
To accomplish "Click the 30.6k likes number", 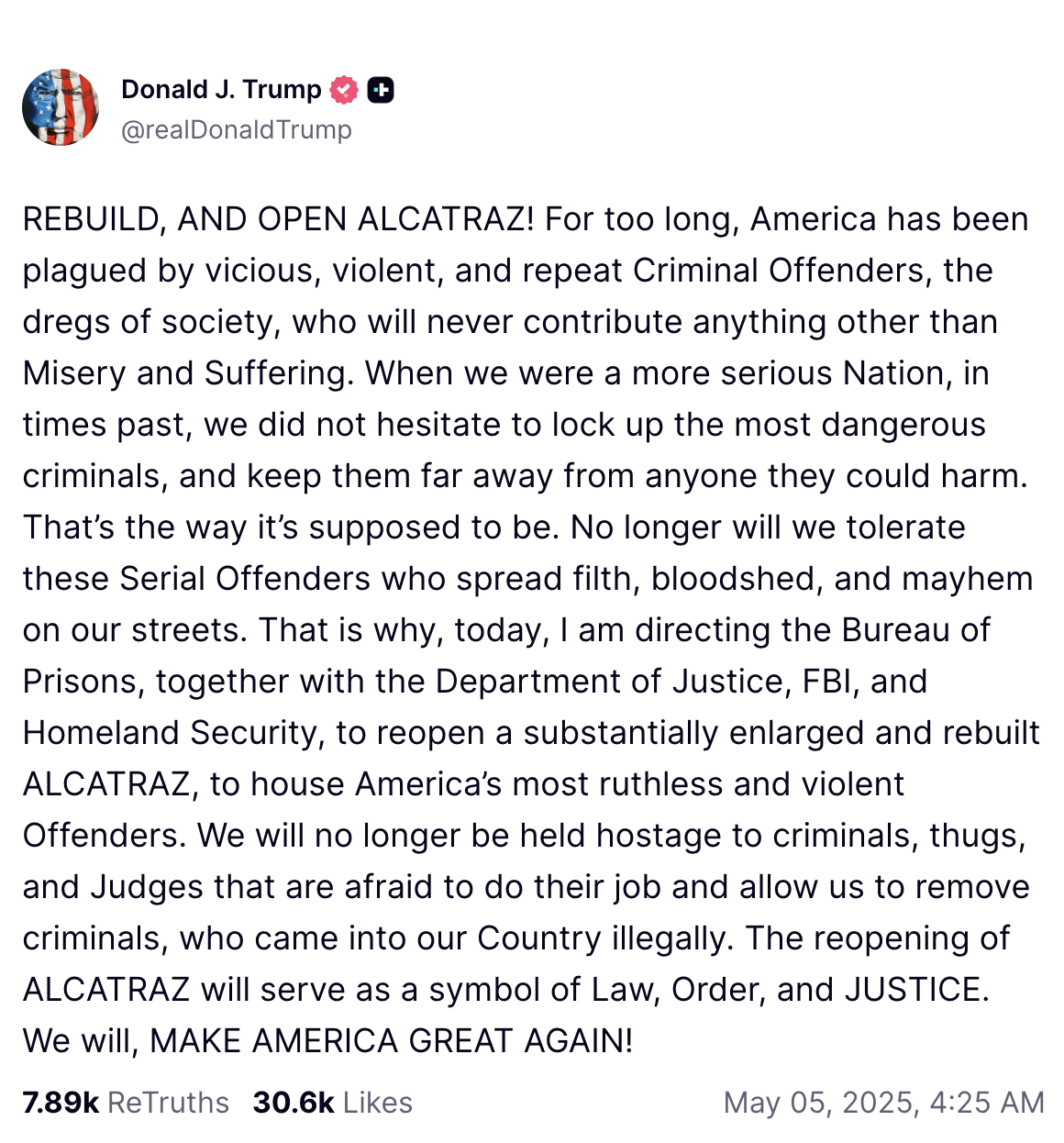I will pyautogui.click(x=293, y=1103).
